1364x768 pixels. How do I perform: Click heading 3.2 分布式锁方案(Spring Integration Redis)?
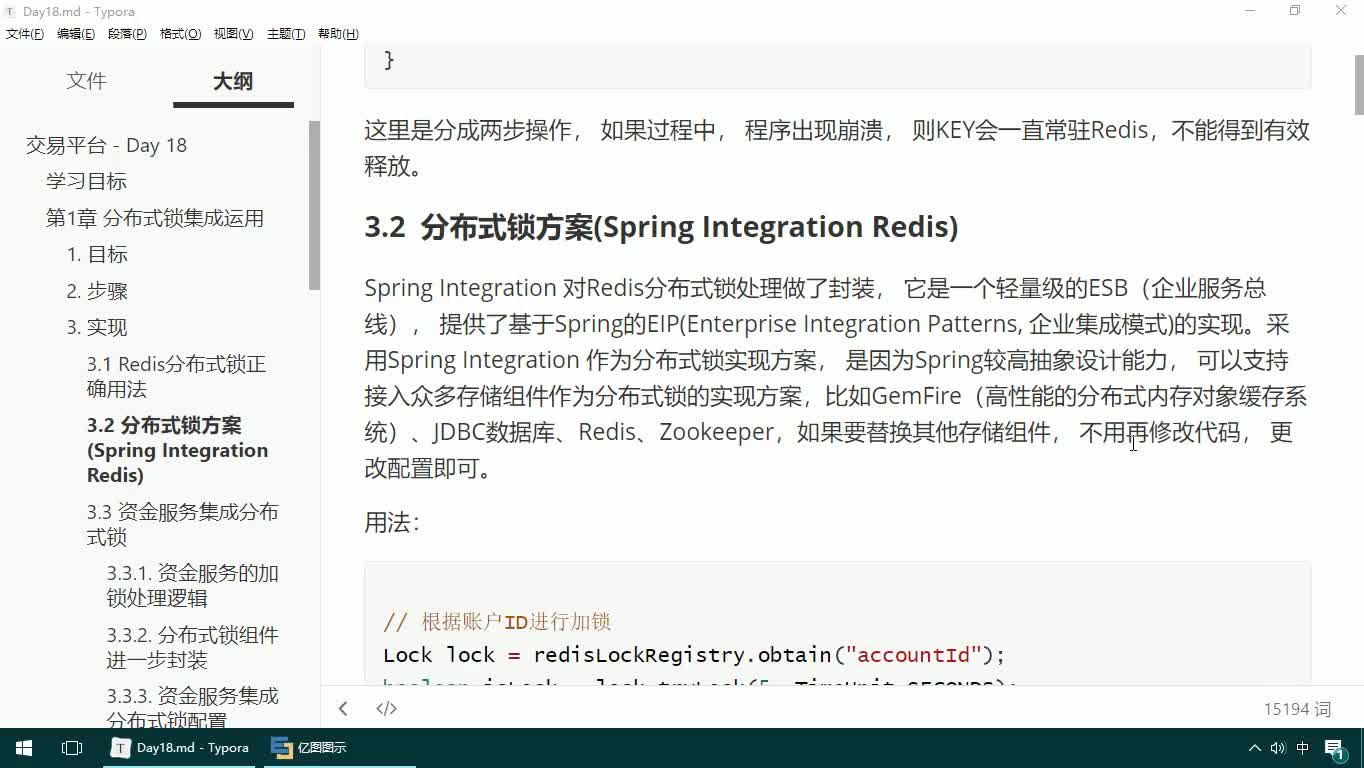pos(661,227)
